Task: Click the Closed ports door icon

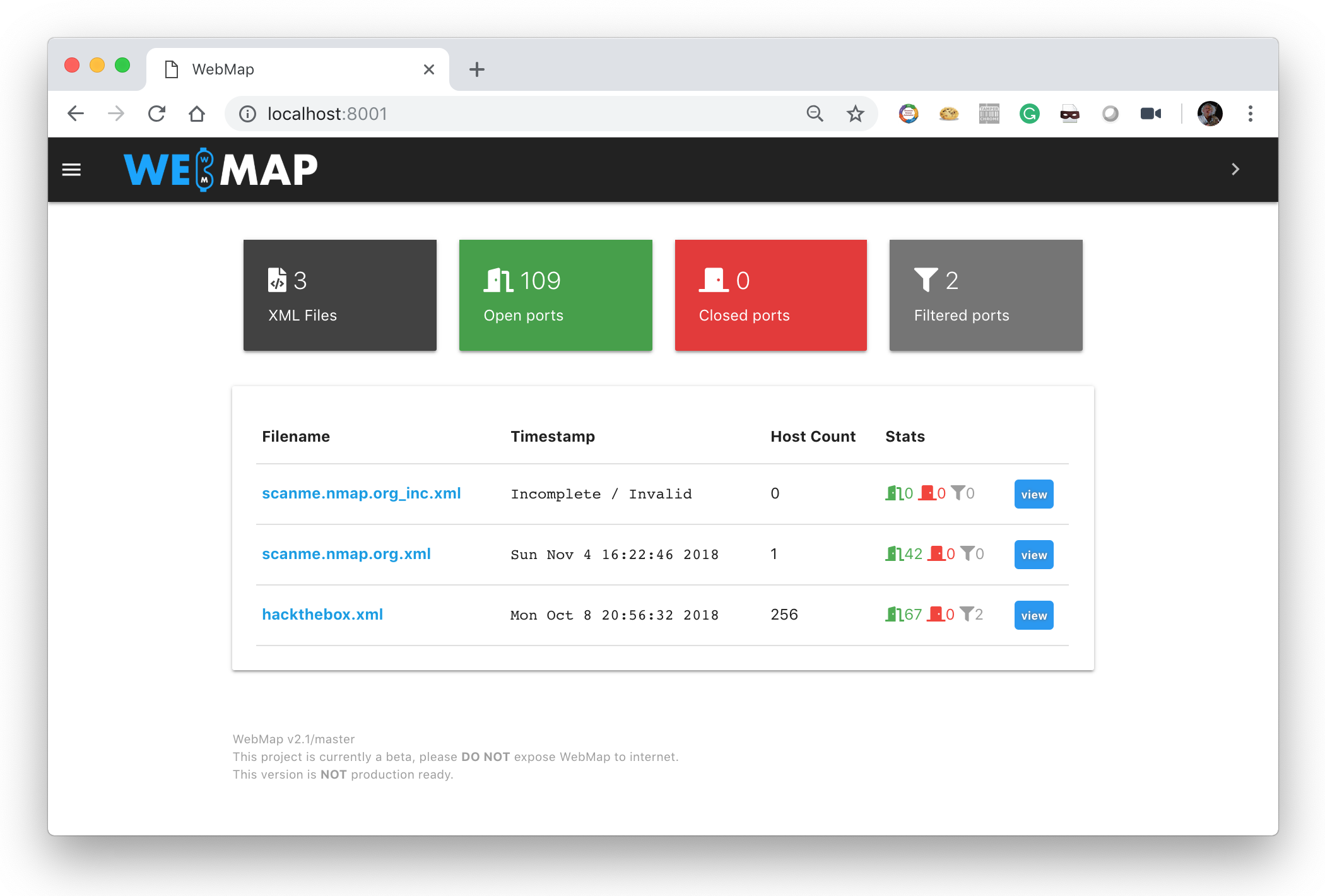Action: tap(714, 280)
